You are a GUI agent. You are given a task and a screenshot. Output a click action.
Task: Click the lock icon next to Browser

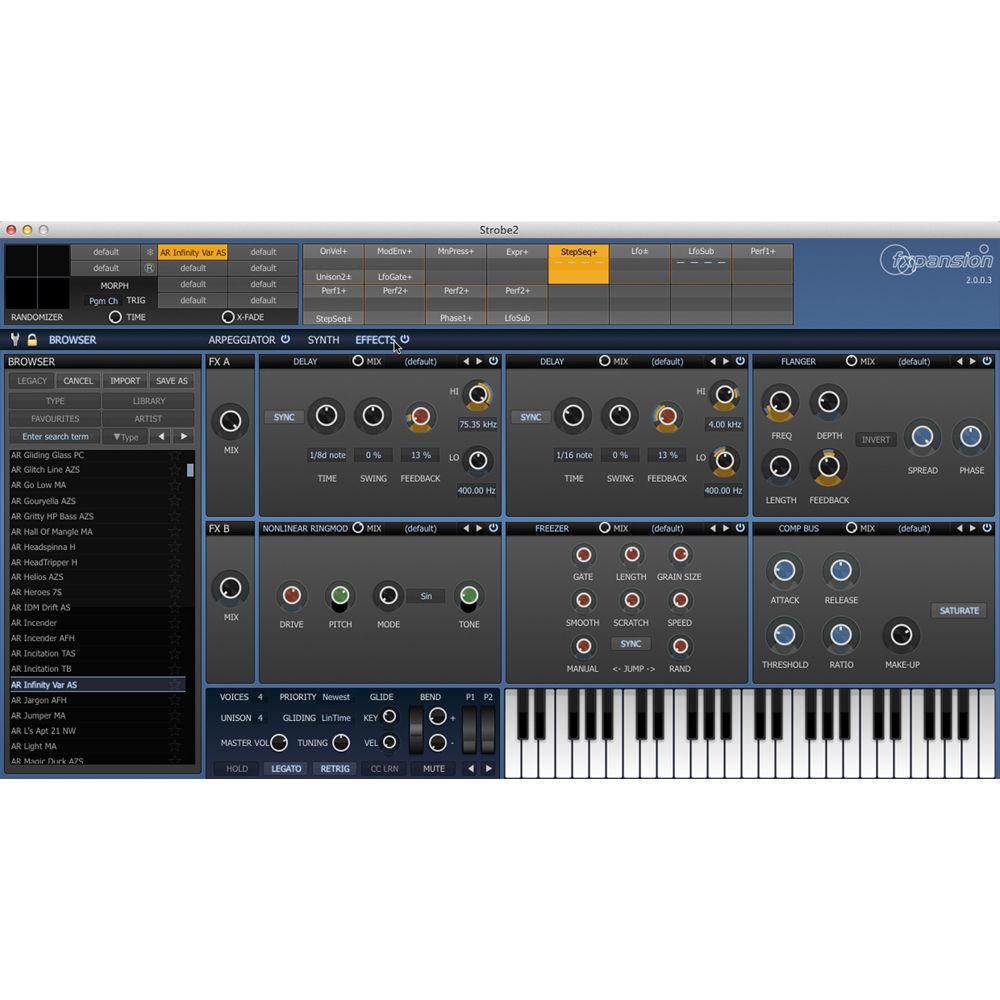[x=30, y=339]
